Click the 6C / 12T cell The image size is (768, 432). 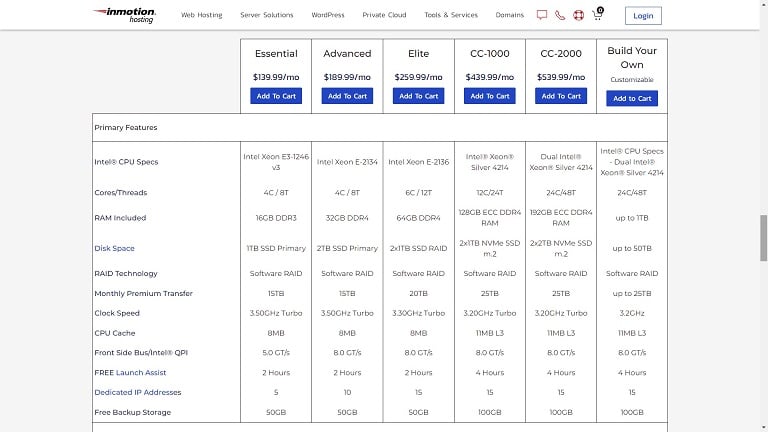tap(418, 192)
